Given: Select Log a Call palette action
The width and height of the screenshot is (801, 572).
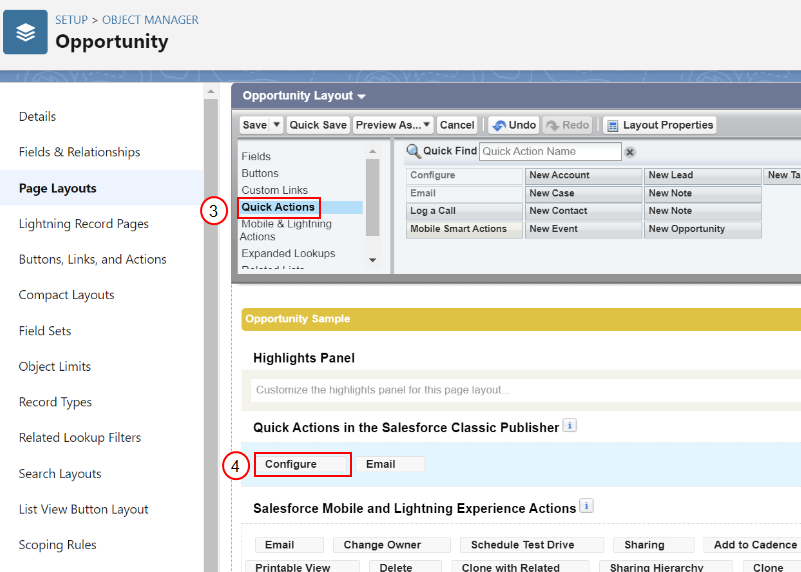Looking at the screenshot, I should [464, 211].
